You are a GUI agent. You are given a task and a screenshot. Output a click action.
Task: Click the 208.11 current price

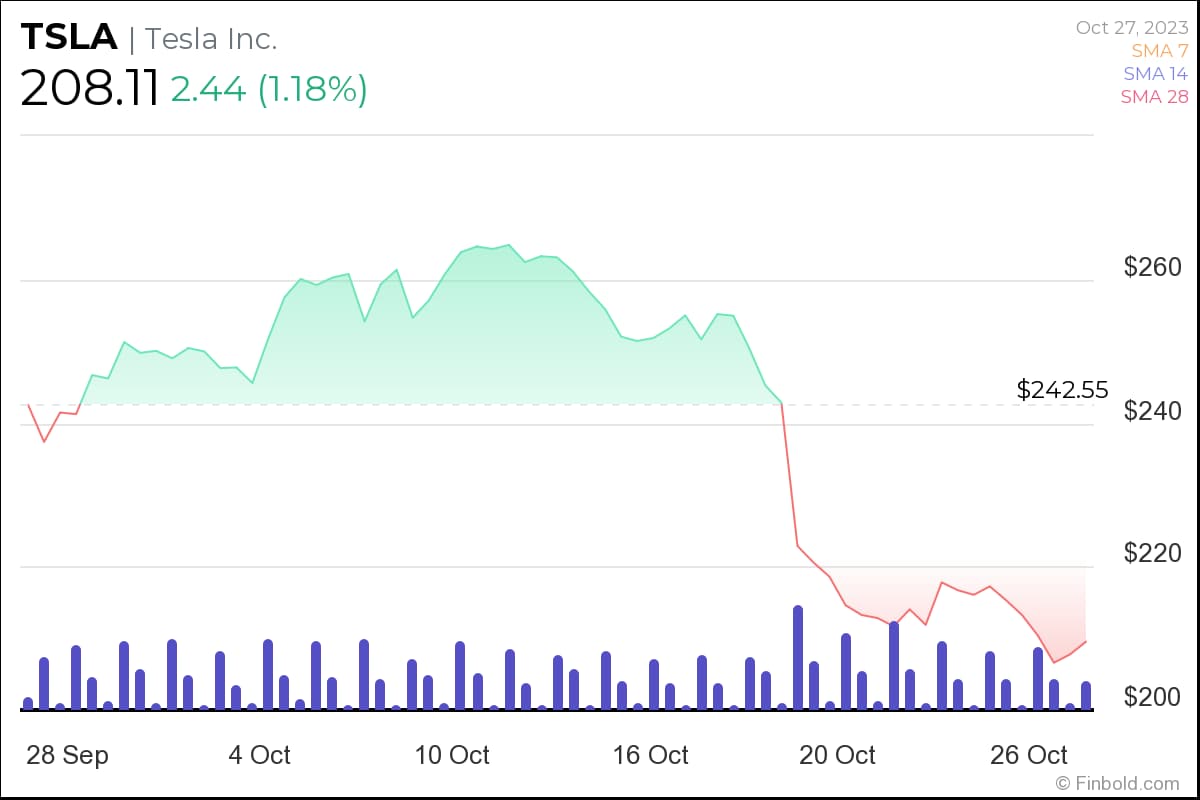coord(89,90)
